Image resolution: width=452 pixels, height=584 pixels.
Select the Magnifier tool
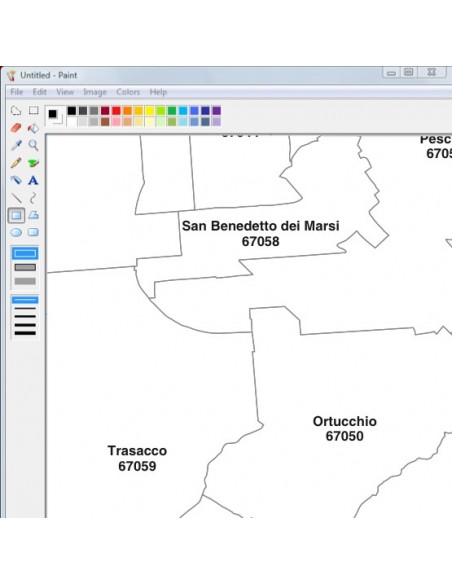click(x=34, y=145)
